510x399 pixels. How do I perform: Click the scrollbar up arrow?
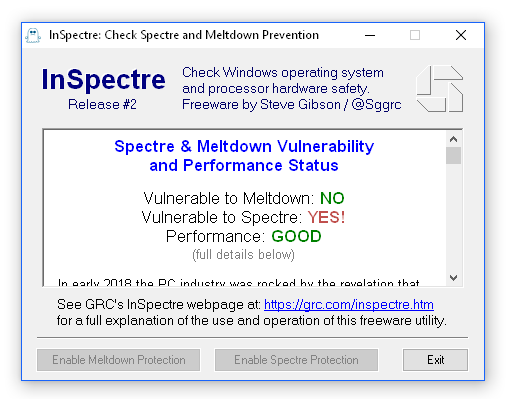pos(453,139)
